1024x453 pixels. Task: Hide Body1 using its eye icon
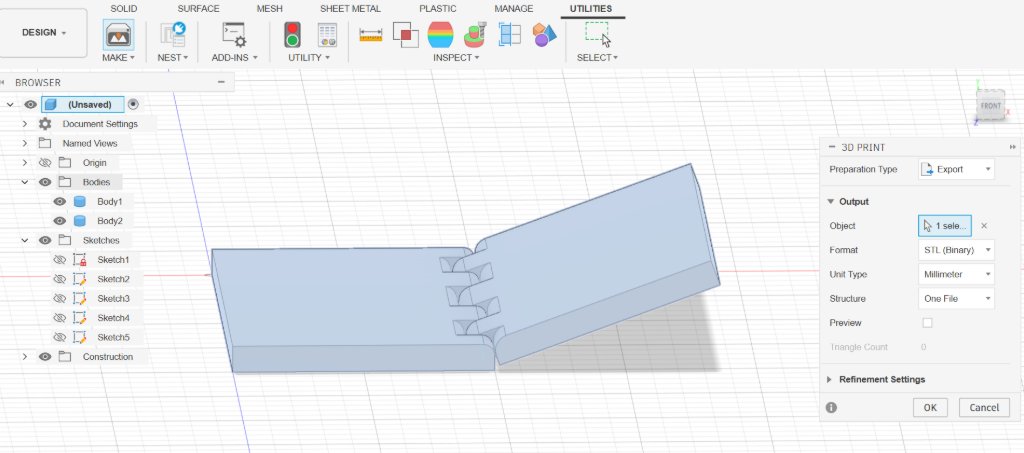(59, 202)
